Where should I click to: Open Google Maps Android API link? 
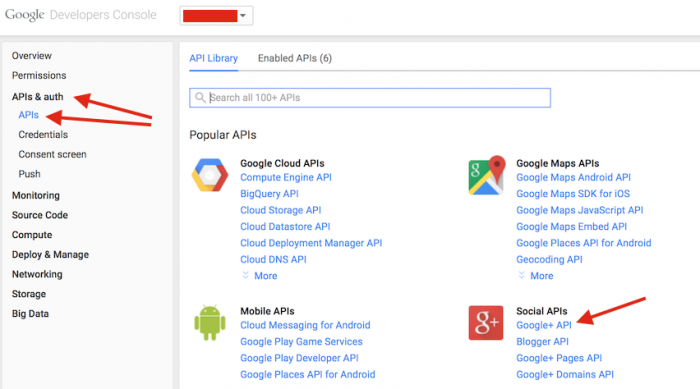click(x=574, y=177)
